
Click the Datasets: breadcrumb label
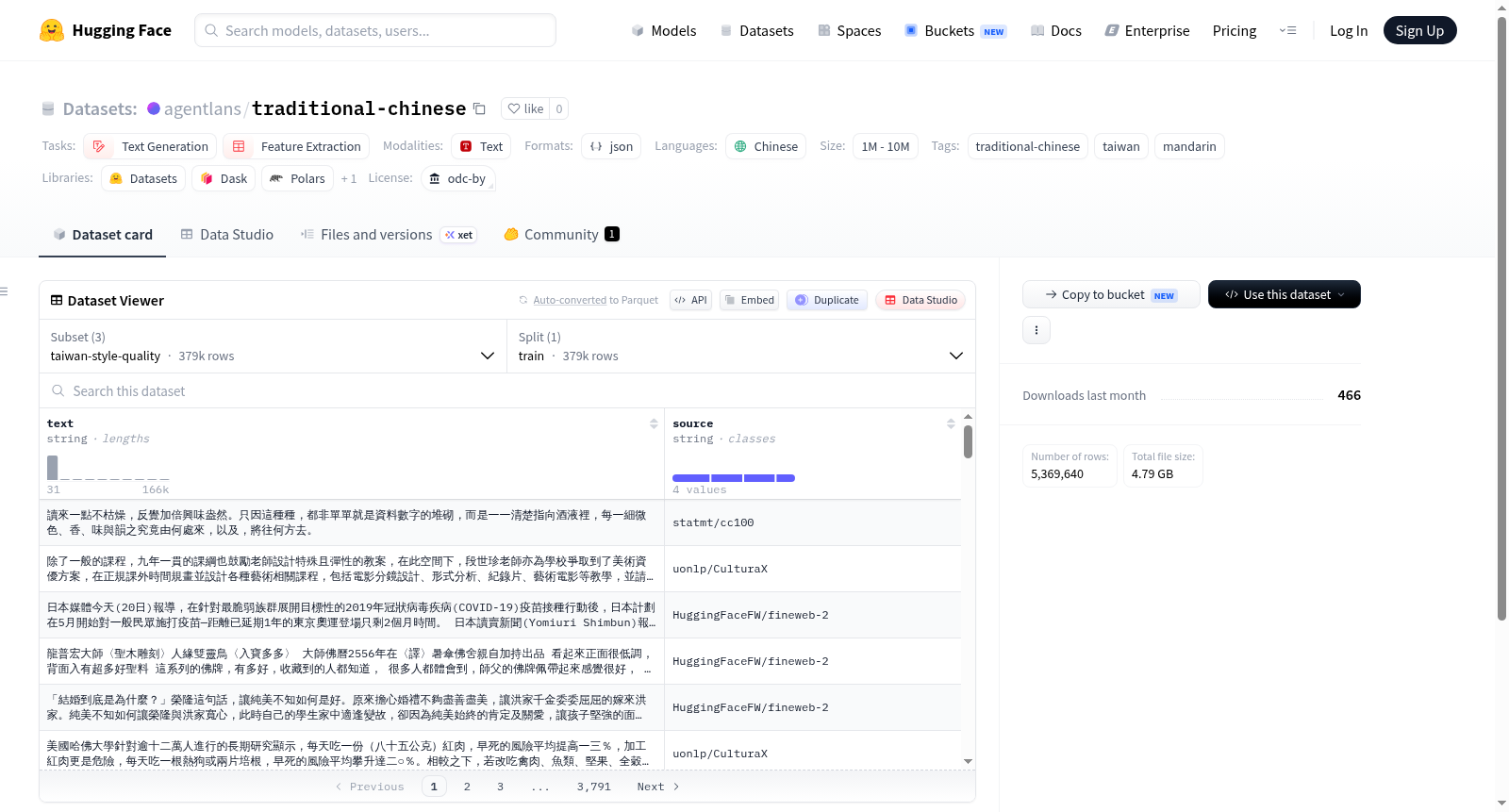100,108
